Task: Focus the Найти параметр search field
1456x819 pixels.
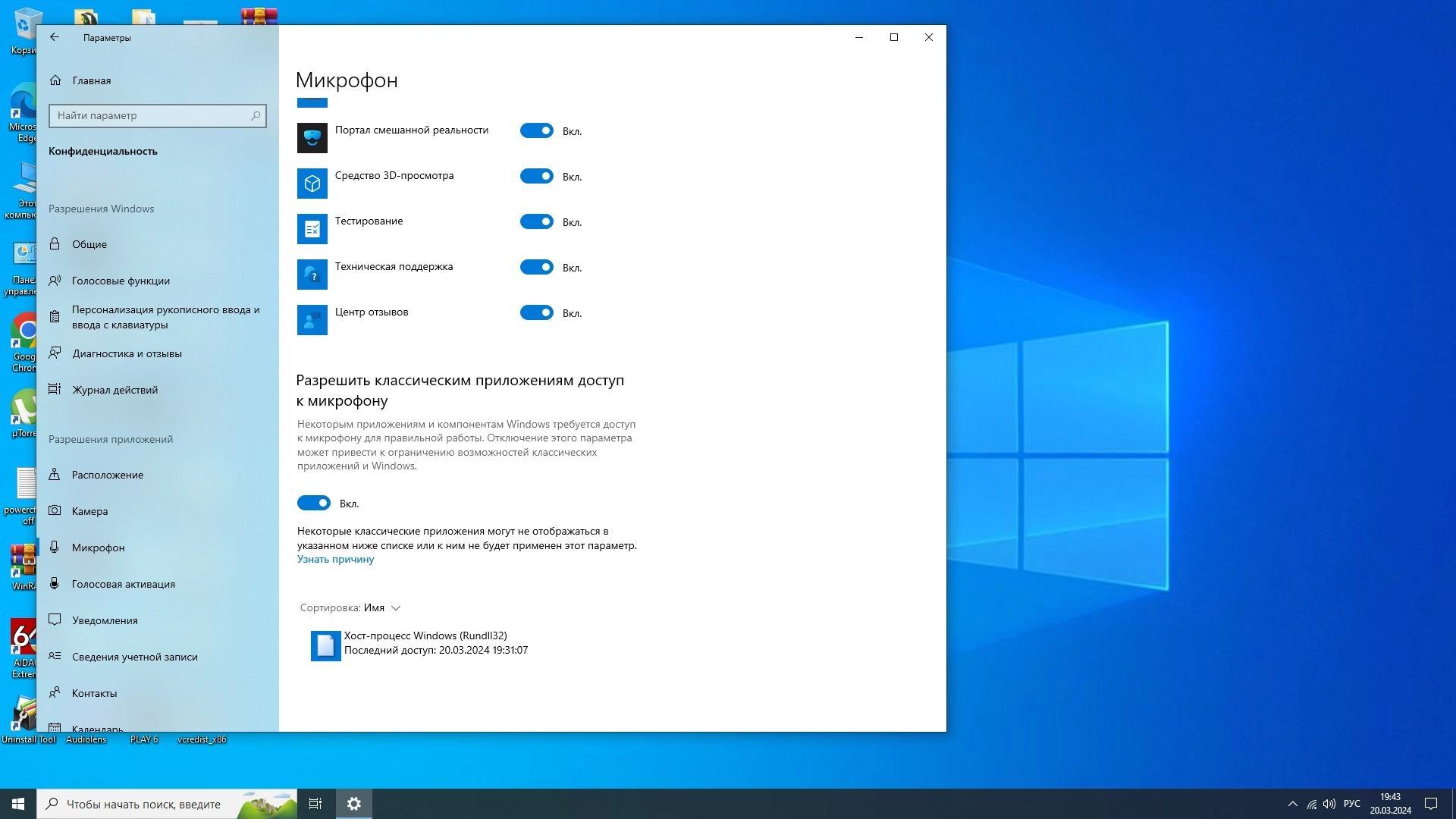Action: (158, 115)
